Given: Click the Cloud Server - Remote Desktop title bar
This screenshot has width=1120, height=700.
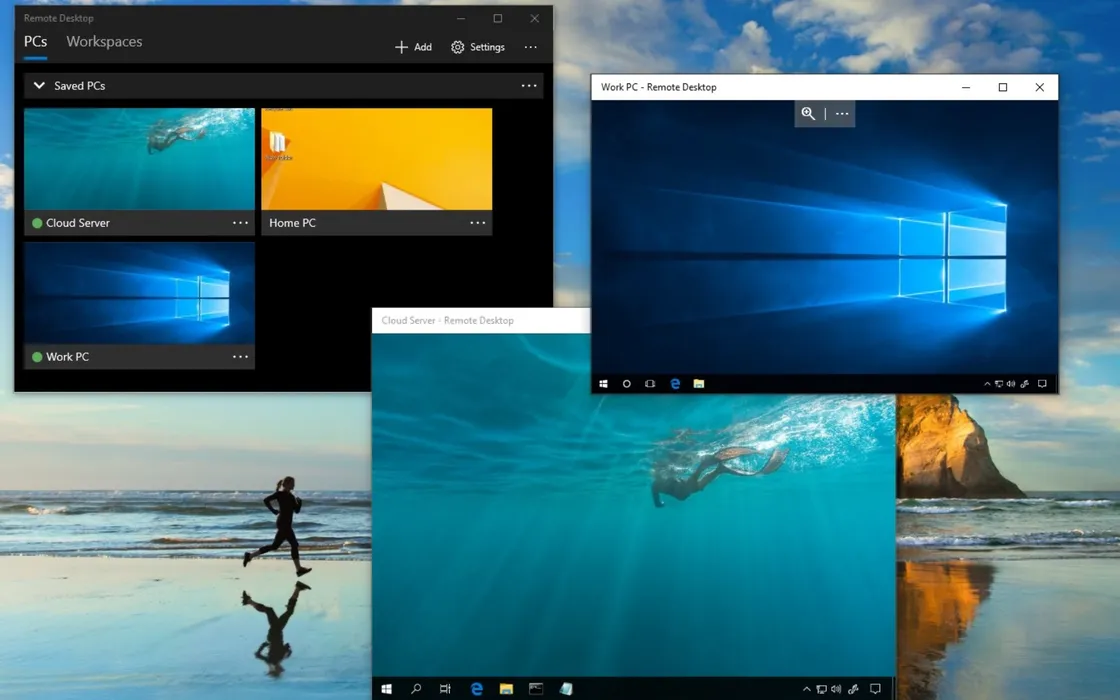Looking at the screenshot, I should [x=481, y=321].
